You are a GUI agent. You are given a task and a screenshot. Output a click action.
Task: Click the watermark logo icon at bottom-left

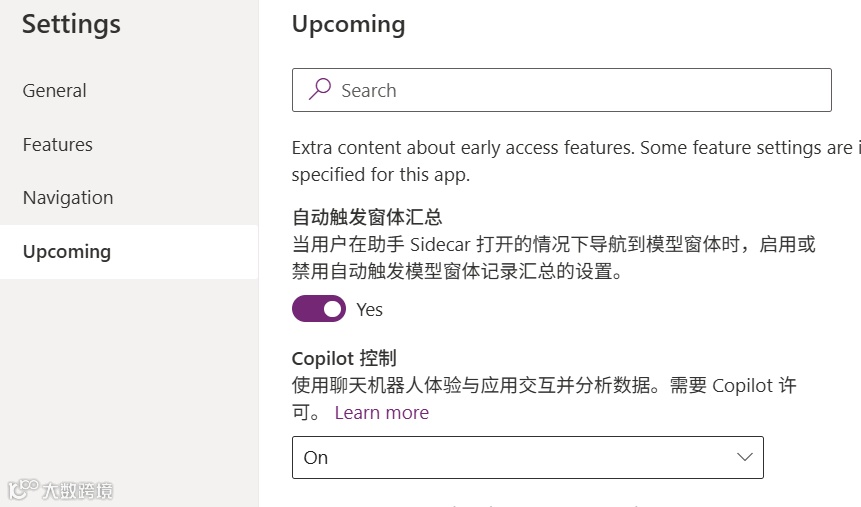pyautogui.click(x=22, y=489)
